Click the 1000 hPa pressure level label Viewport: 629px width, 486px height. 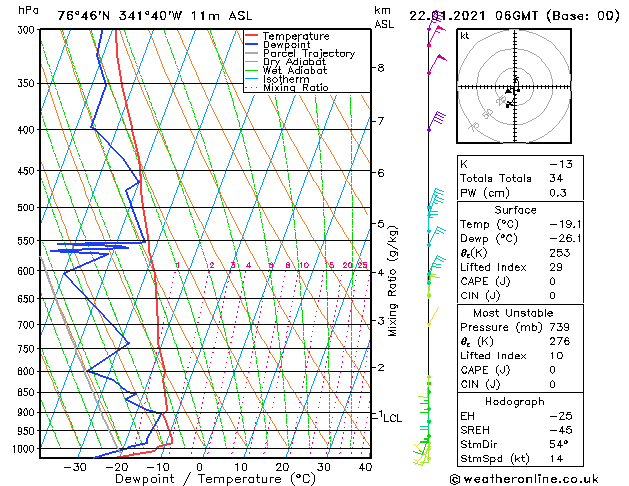26,449
